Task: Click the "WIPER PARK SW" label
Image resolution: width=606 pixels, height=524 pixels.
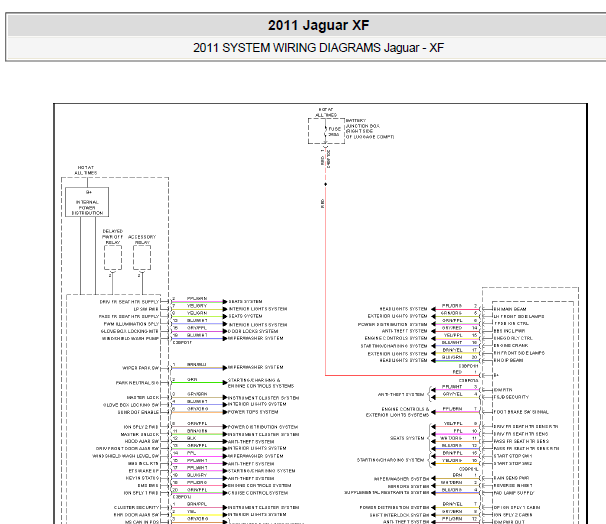Action: pos(140,368)
